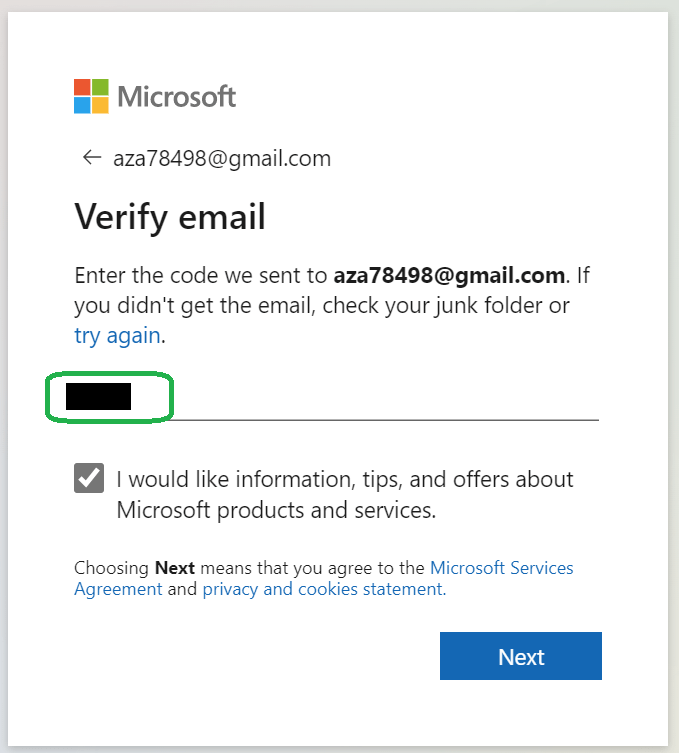This screenshot has height=753, width=679.
Task: Click the bold "Next" word in the agreement text
Action: [175, 568]
